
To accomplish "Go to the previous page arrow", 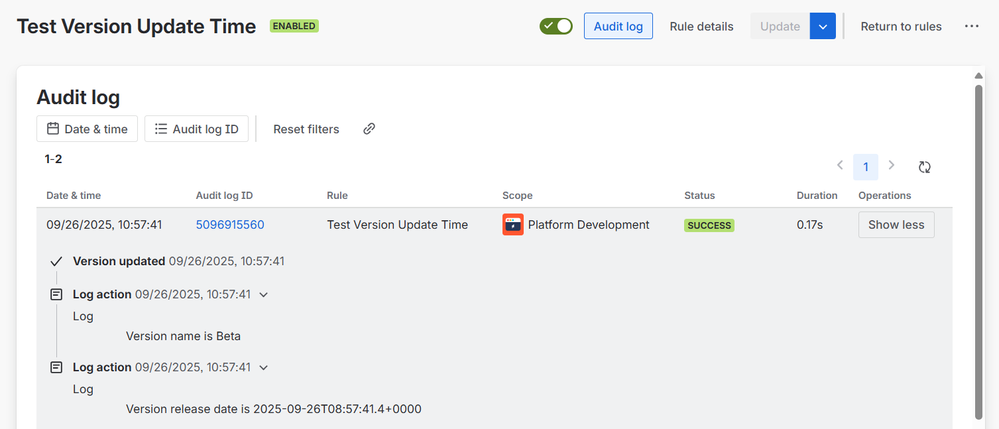I will coord(840,166).
